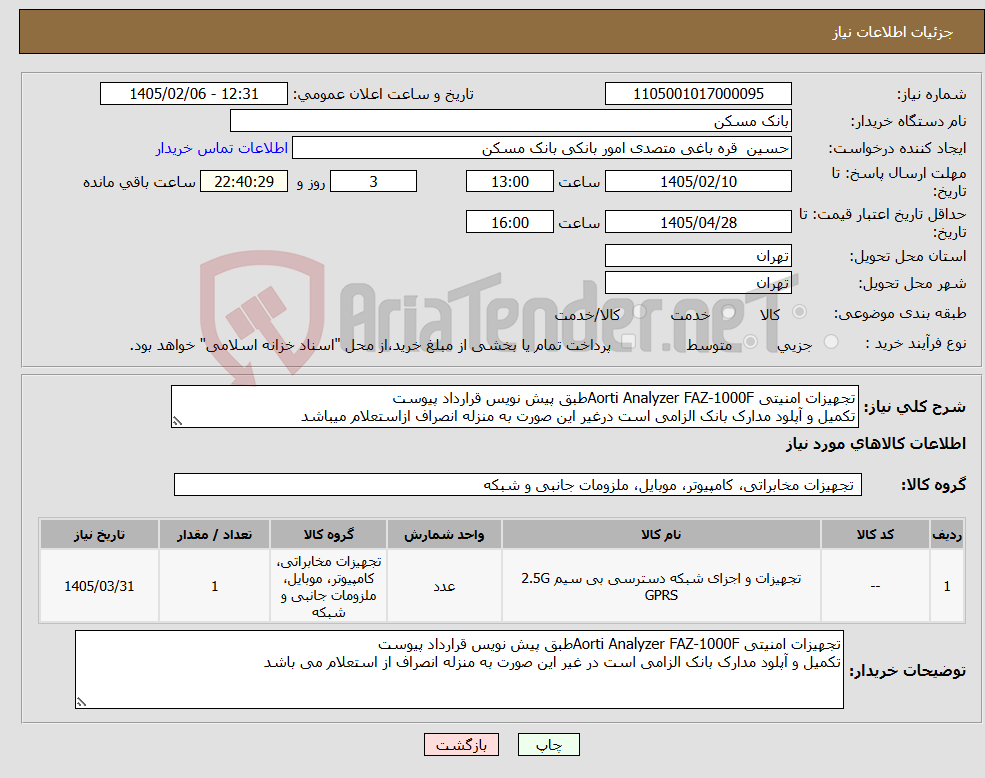Click the ردیف column header
This screenshot has height=778, width=985.
click(x=947, y=534)
